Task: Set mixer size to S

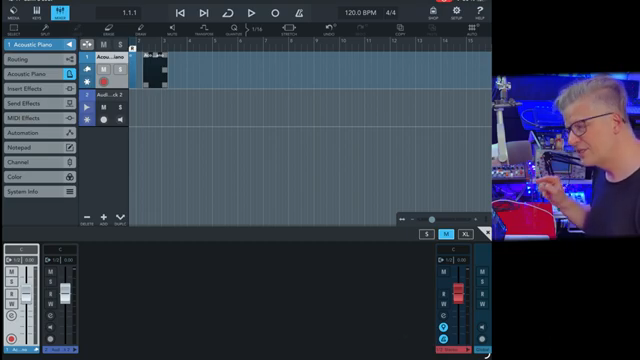Action: [427, 234]
